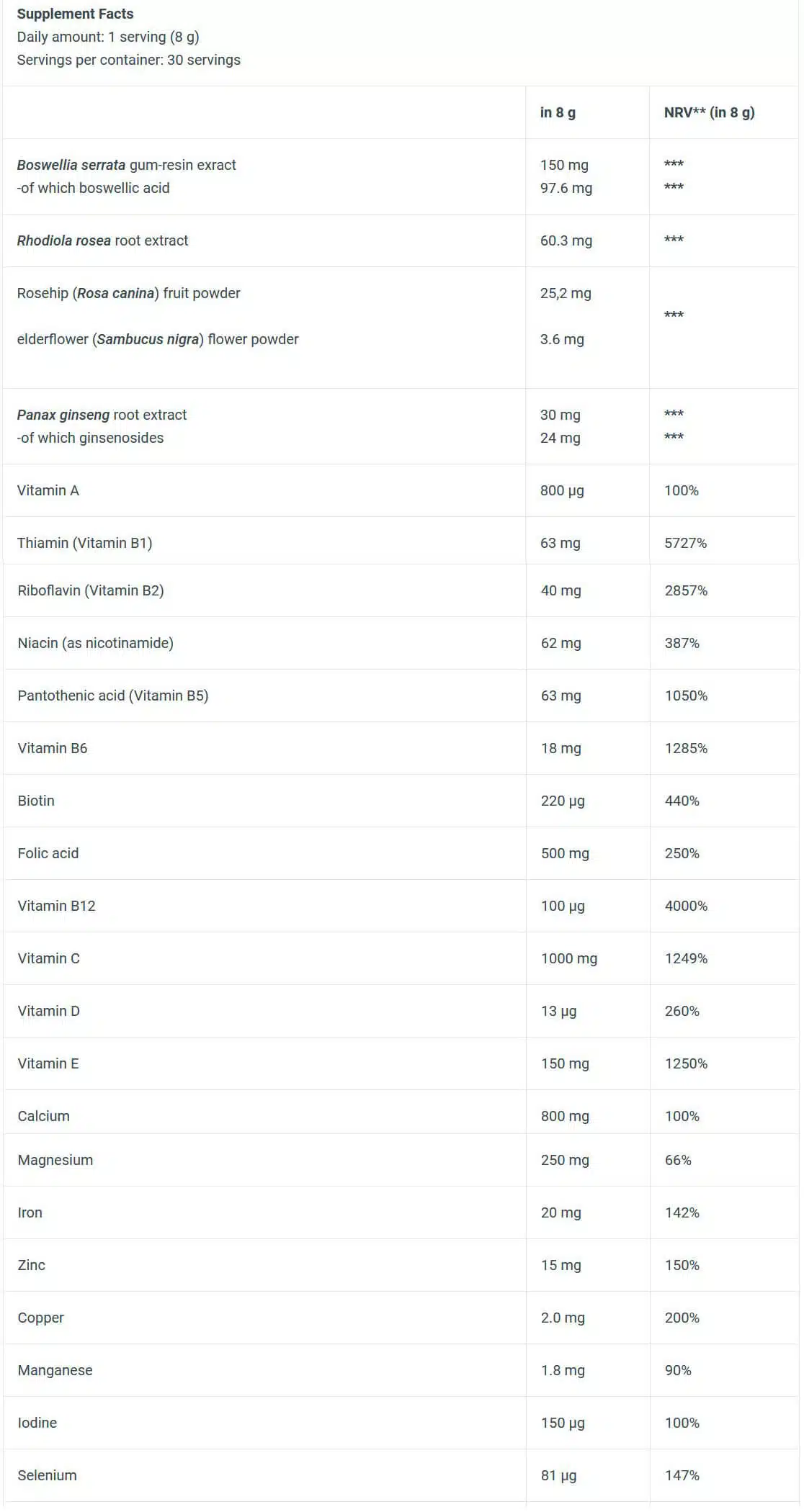Select the Vitamin C 1000 mg amount
Screen dimensions: 804x1512
pos(568,958)
